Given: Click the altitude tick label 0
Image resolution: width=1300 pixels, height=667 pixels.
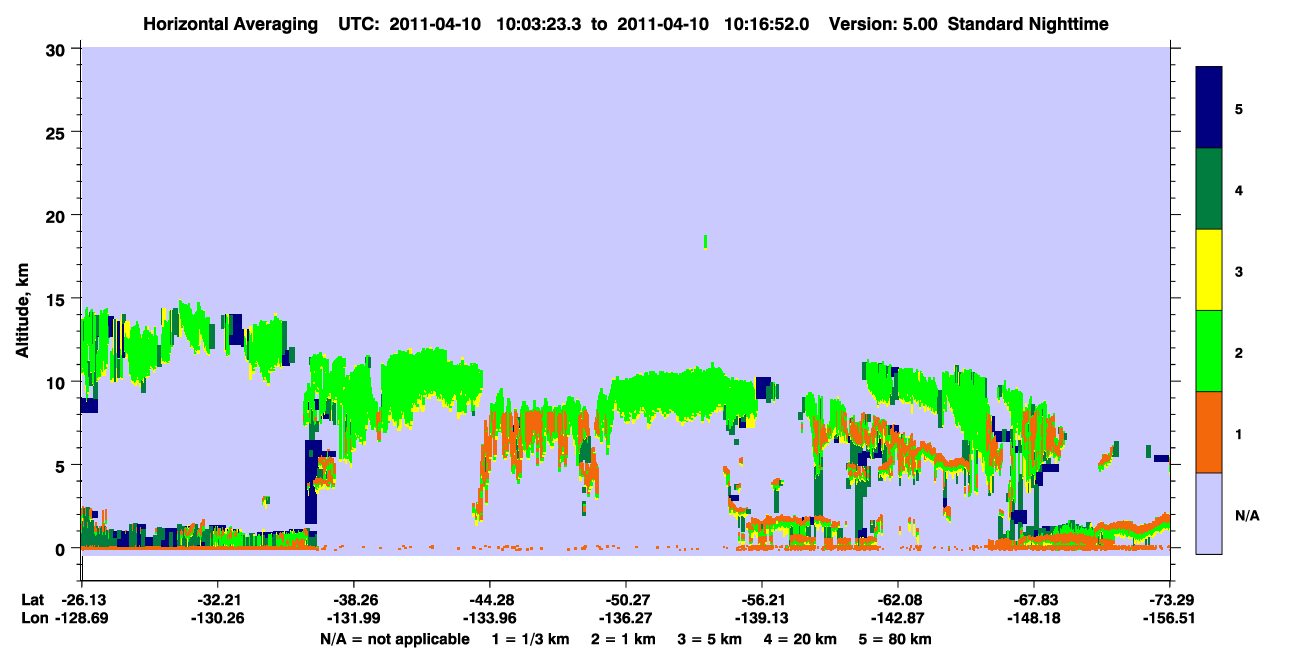Looking at the screenshot, I should (x=63, y=548).
